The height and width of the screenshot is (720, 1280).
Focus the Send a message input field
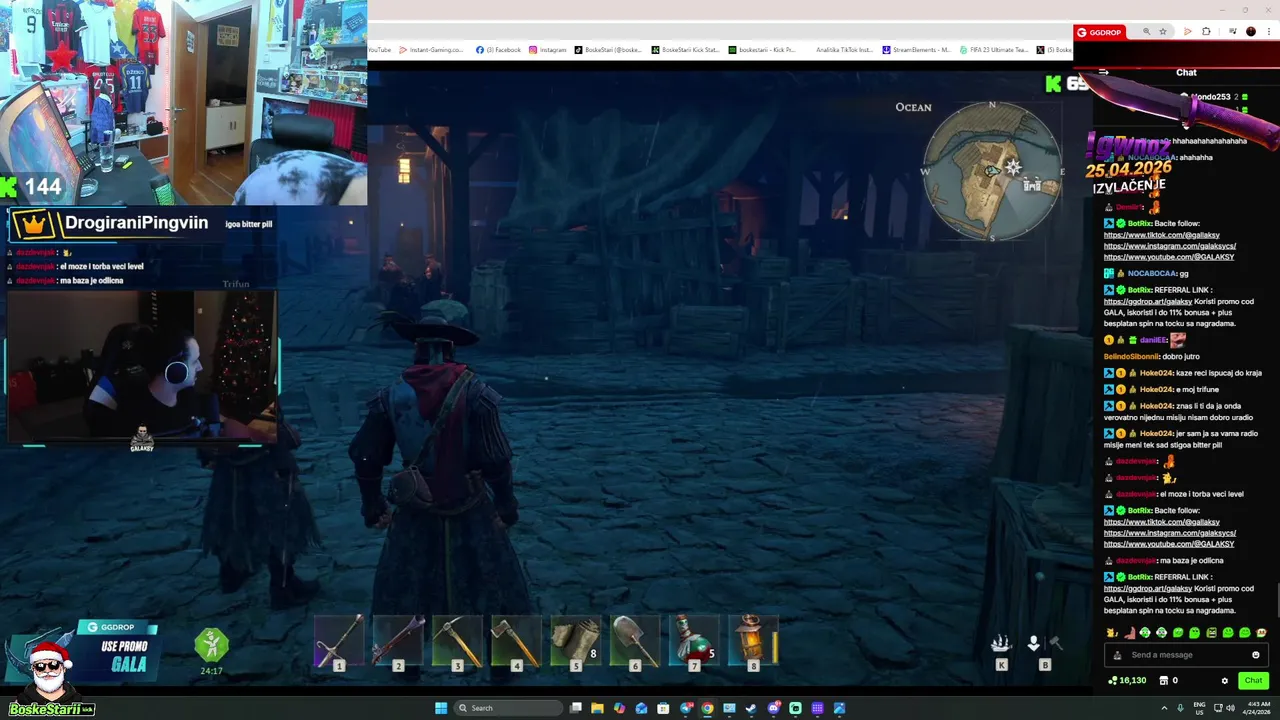(x=1185, y=655)
